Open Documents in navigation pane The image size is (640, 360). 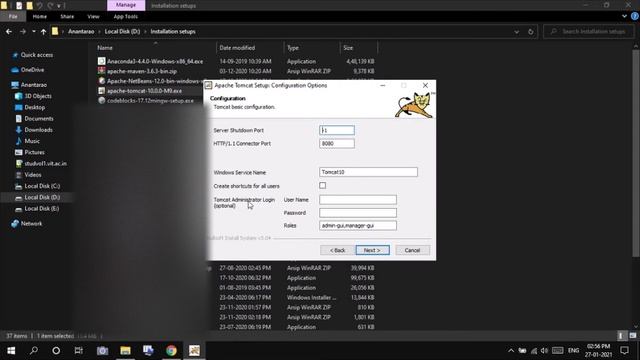click(38, 118)
